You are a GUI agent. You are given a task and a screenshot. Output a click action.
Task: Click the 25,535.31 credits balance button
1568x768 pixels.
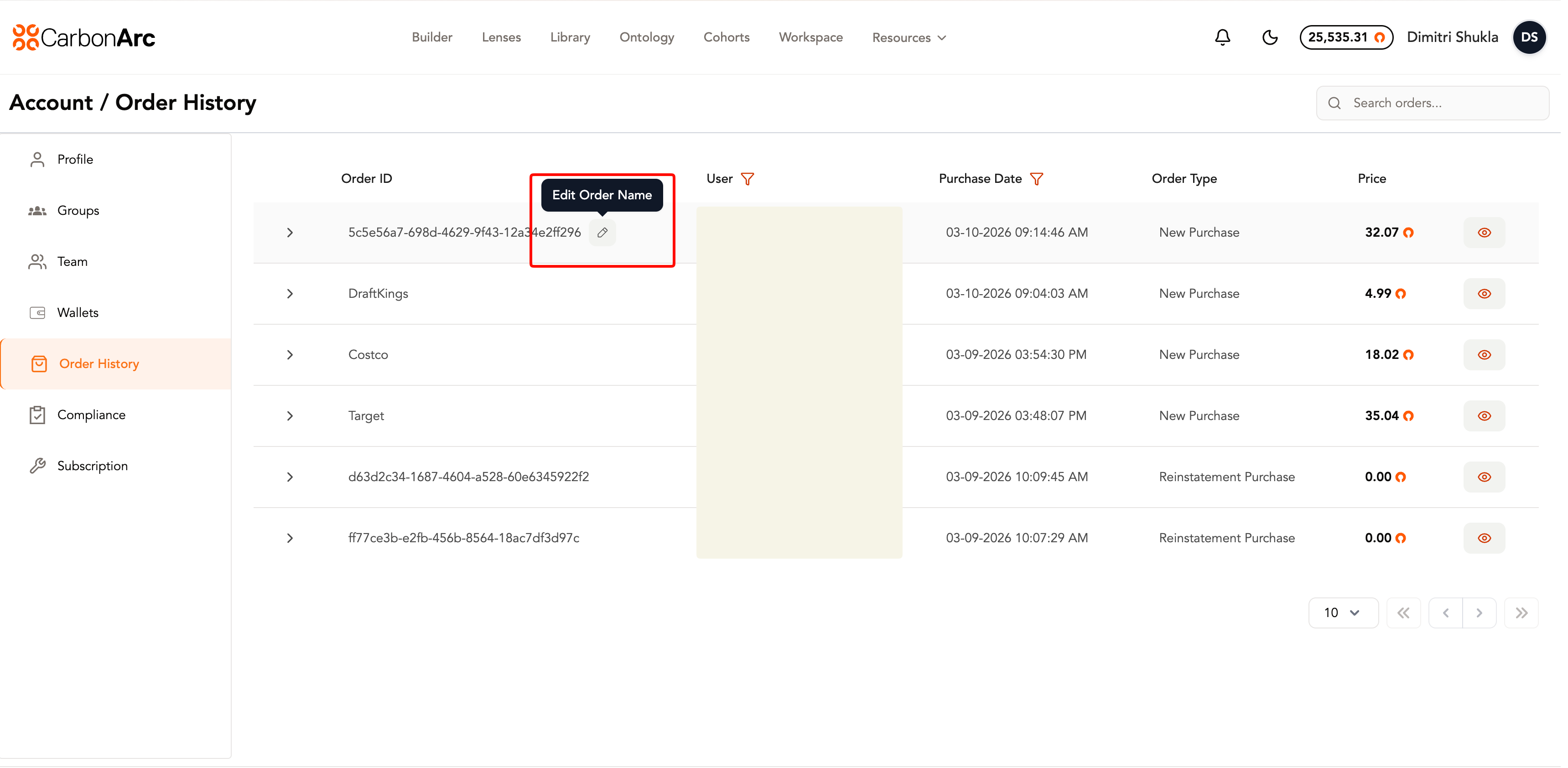(1346, 38)
